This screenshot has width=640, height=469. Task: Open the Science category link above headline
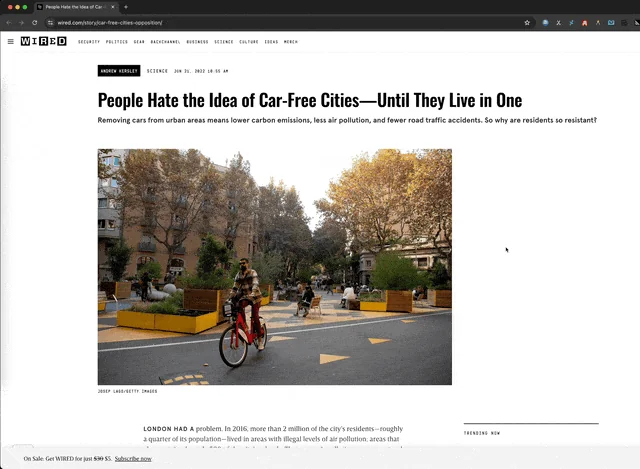pos(157,71)
